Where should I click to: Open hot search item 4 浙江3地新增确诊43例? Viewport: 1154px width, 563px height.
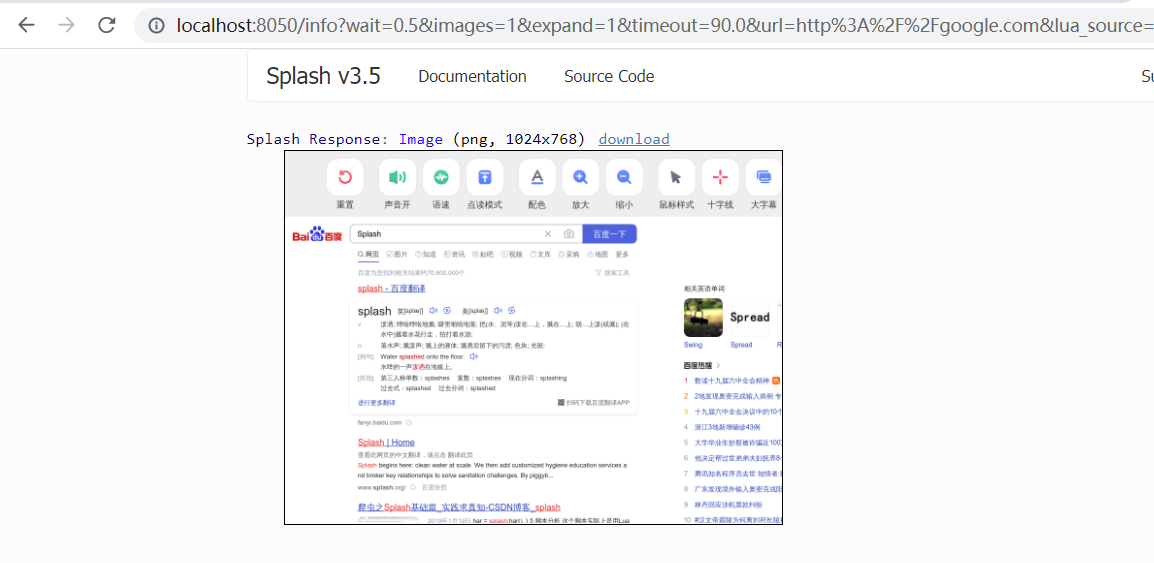pos(727,427)
